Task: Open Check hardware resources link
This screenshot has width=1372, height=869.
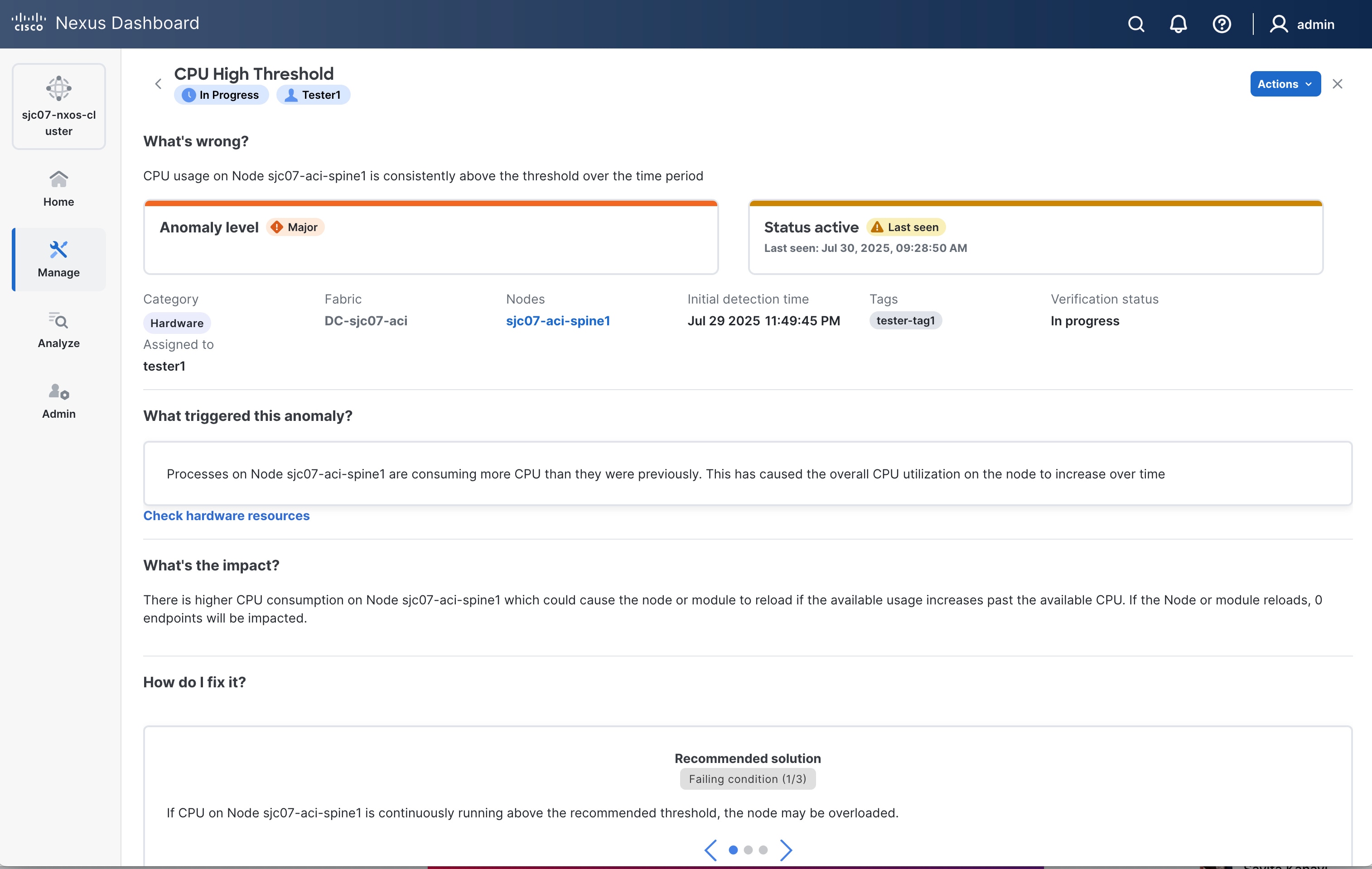Action: (226, 515)
